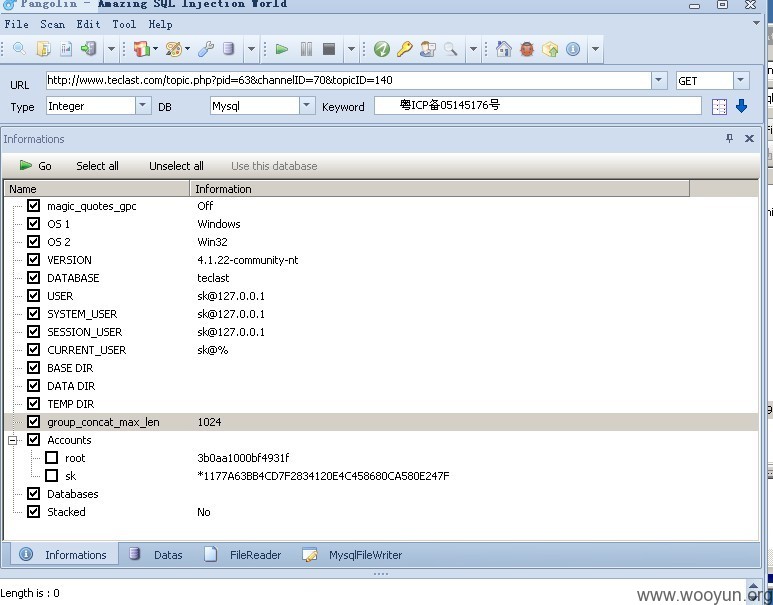
Task: Open the Edit menu
Action: tap(88, 24)
